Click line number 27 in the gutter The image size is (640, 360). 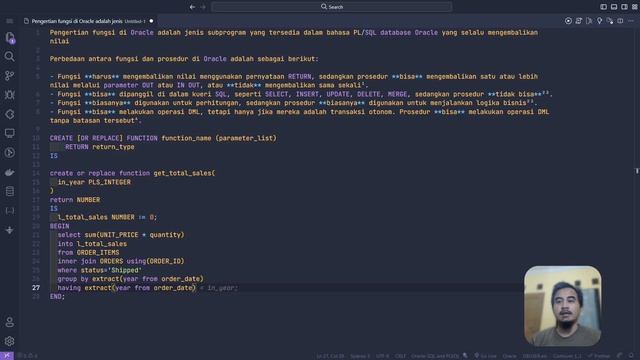coord(36,288)
